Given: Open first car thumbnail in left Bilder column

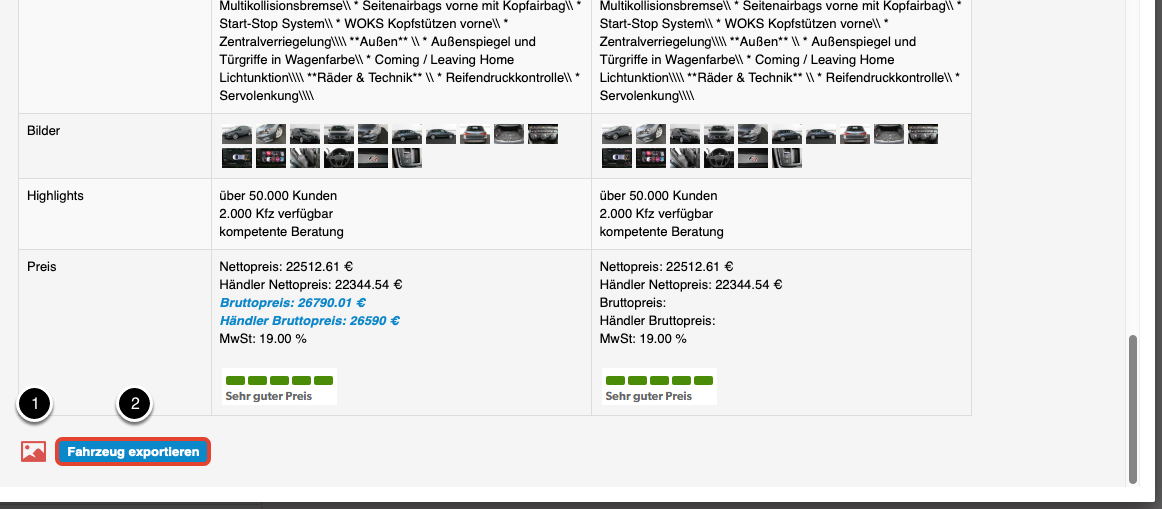Looking at the screenshot, I should coord(236,134).
